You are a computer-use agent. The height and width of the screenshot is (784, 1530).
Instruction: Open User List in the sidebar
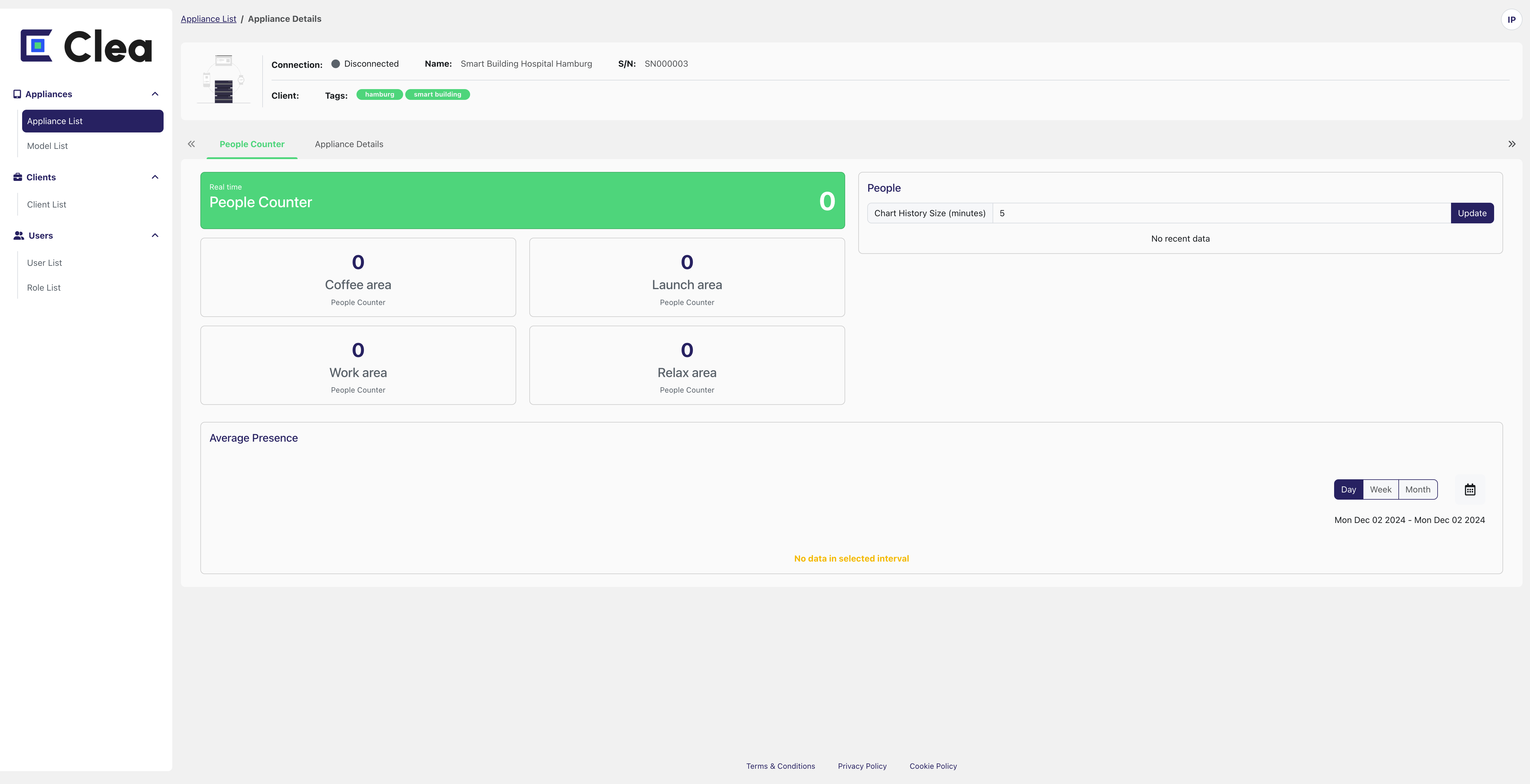point(93,263)
